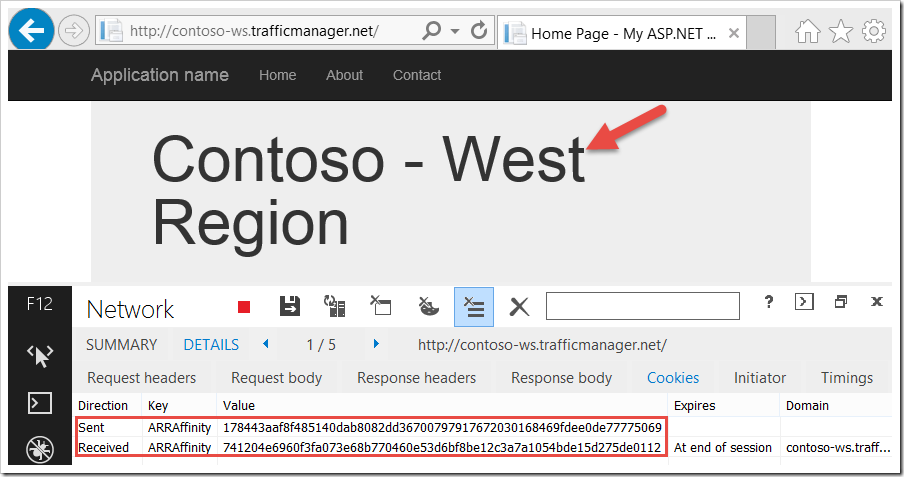Open the Home navigation link
Screen dimensions: 904x477
point(277,75)
